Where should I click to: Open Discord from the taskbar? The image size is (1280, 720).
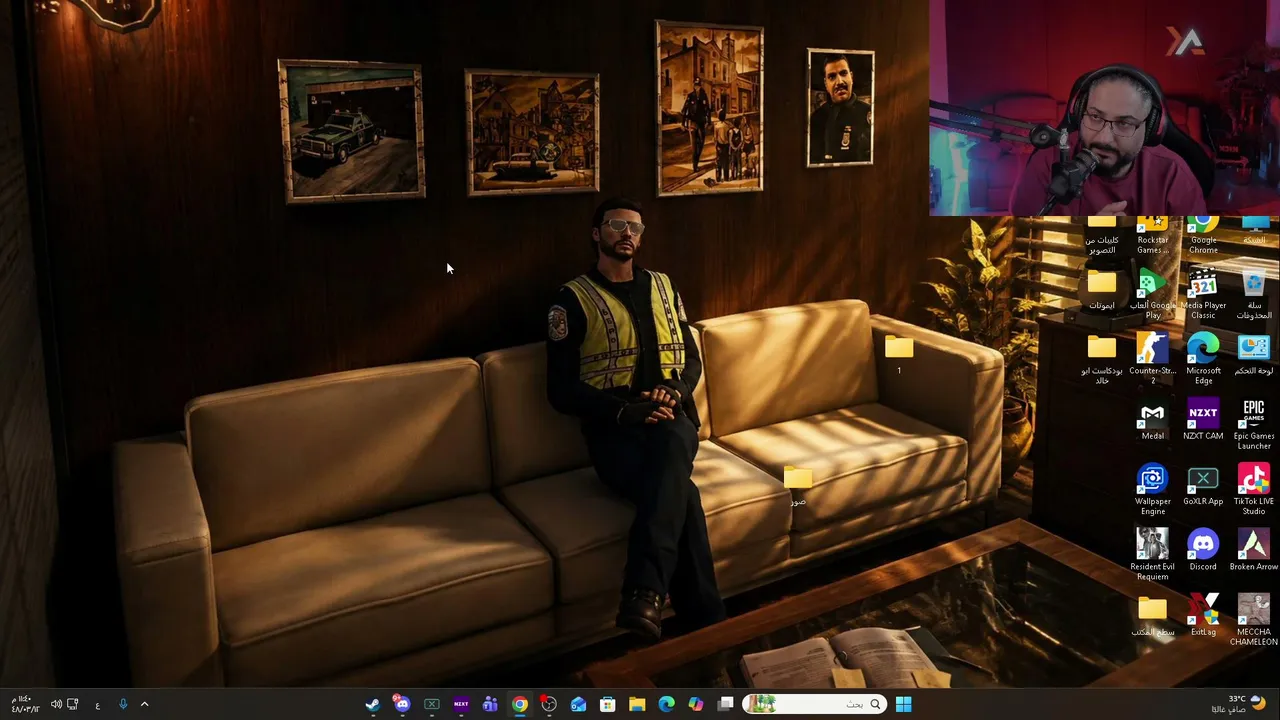(x=402, y=704)
